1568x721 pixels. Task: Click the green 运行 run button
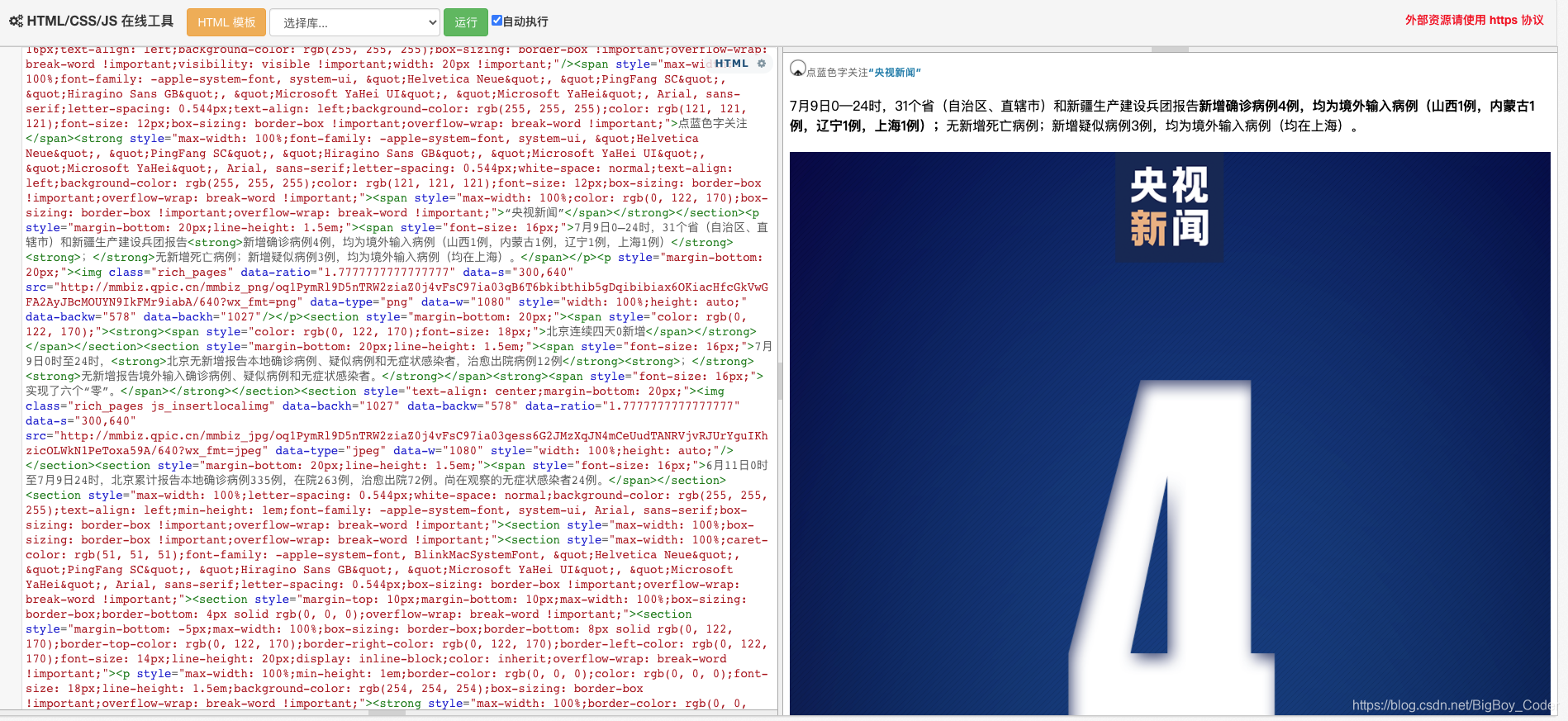[466, 22]
